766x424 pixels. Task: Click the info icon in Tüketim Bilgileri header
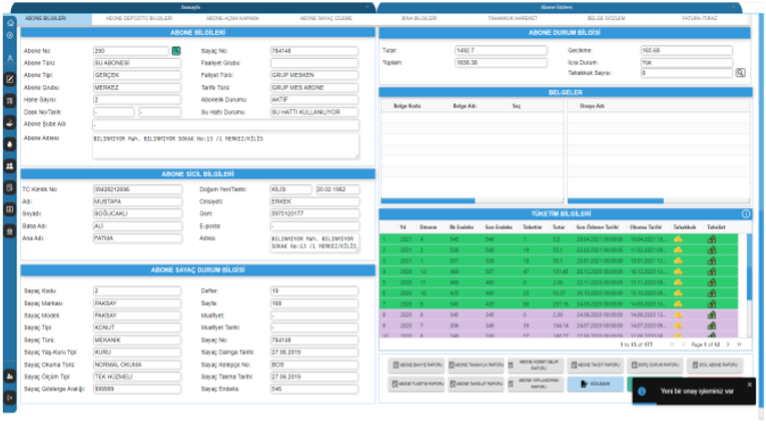746,214
